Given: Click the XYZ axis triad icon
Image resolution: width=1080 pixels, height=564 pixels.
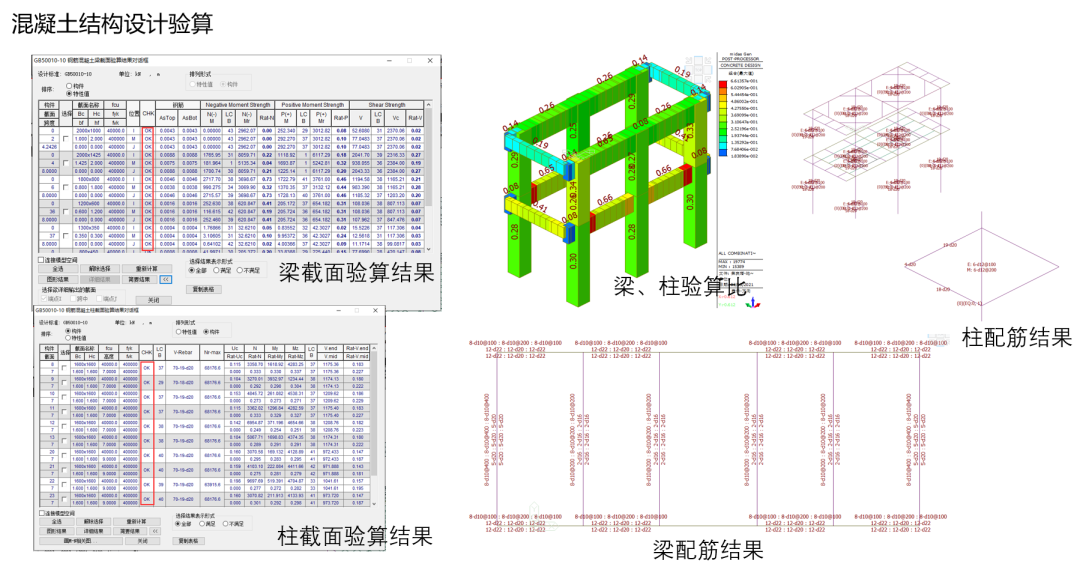Looking at the screenshot, I should tap(753, 302).
